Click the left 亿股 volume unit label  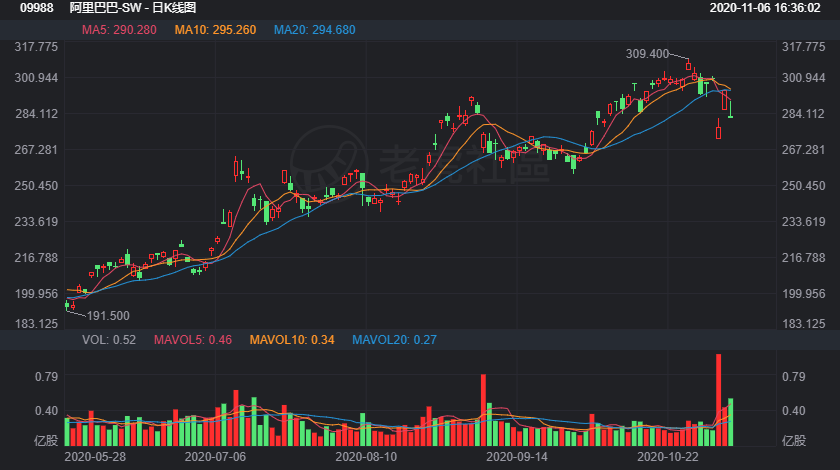click(x=46, y=441)
